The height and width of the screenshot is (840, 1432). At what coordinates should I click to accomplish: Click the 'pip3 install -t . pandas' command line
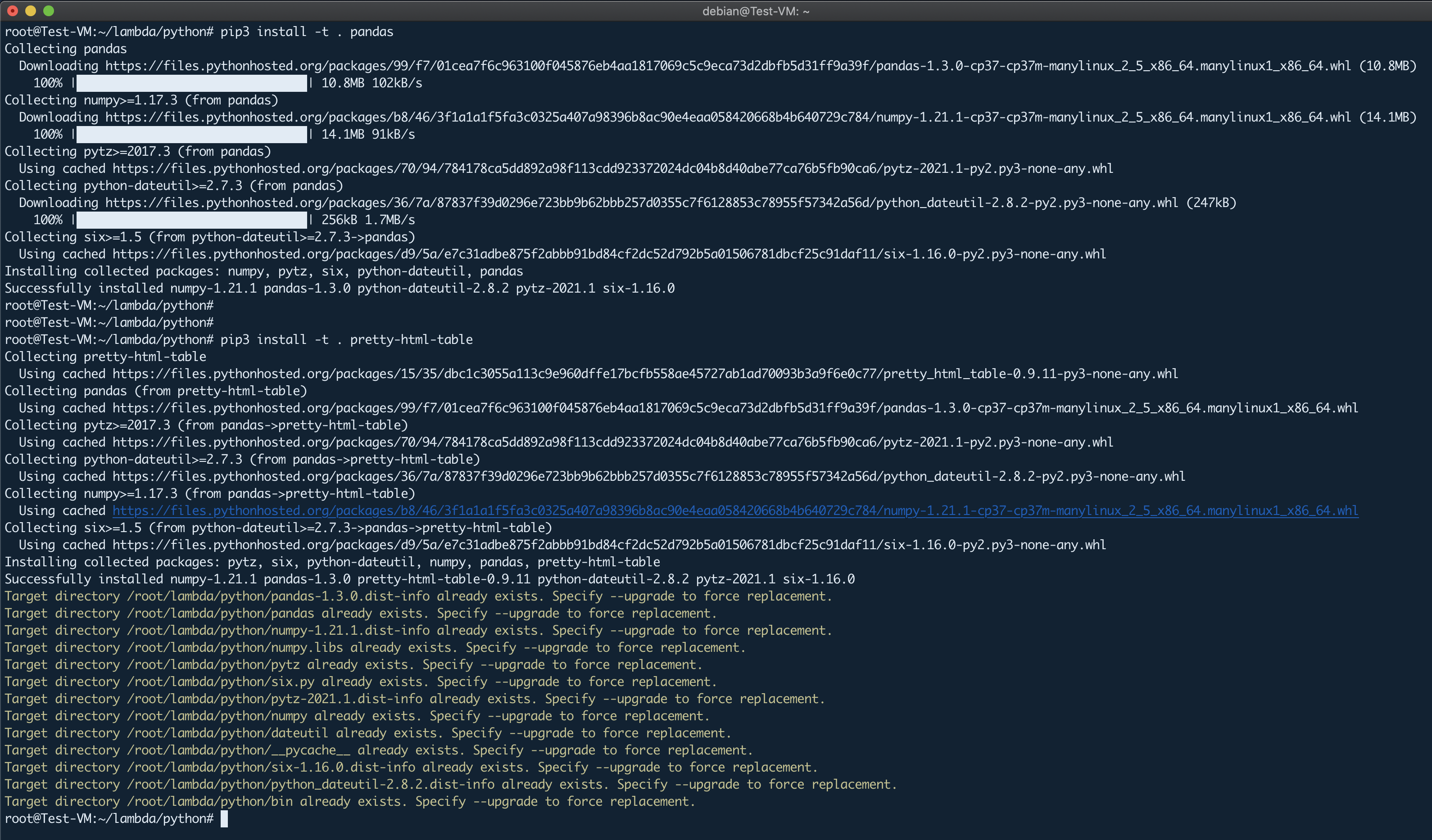[x=306, y=32]
